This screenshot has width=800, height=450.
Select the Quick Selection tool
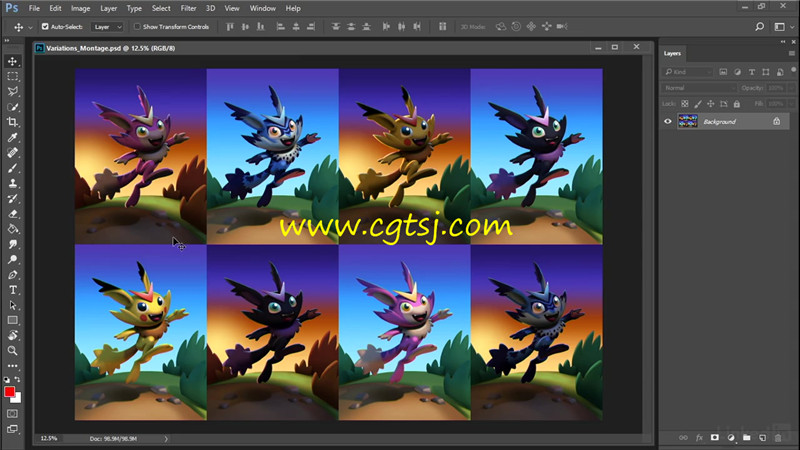tap(12, 107)
